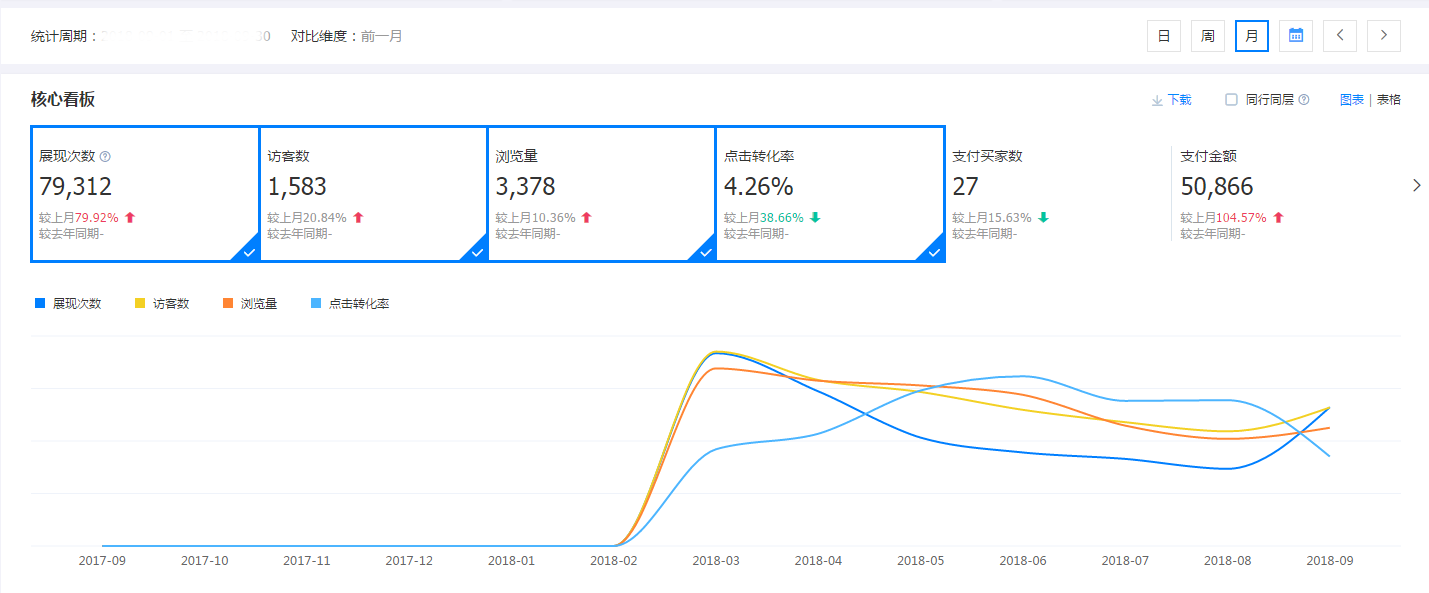1429x593 pixels.
Task: Hide the 展现次数 series via its legend
Action: [x=70, y=302]
